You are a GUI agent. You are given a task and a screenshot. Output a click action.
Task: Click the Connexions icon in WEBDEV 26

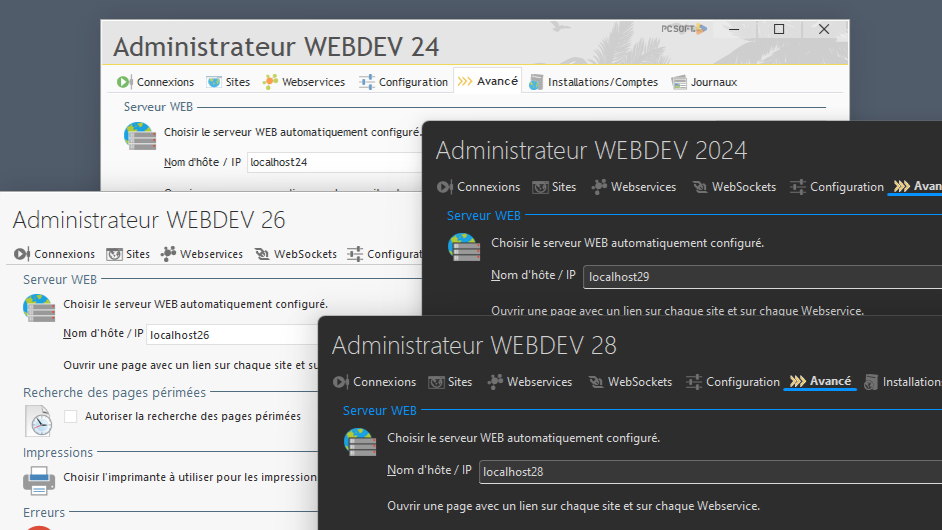22,254
